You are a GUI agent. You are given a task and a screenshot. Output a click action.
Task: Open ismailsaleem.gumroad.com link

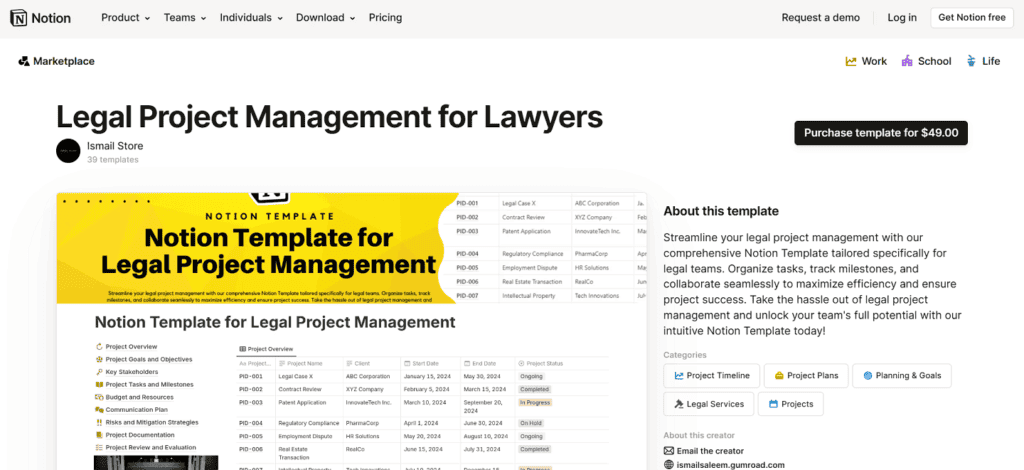pos(731,465)
